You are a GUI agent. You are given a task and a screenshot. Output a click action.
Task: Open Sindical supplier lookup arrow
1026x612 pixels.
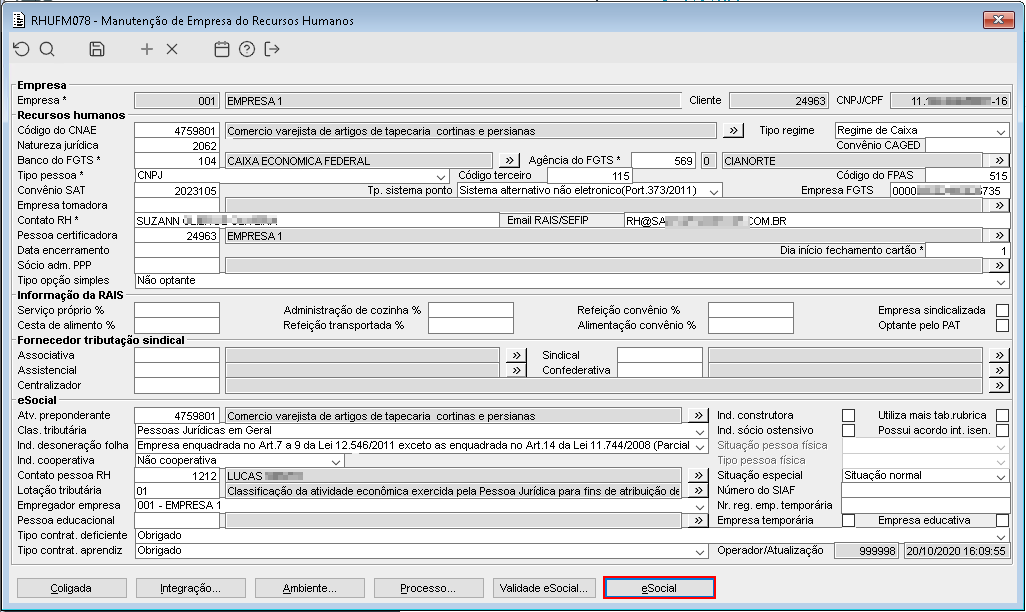tap(999, 355)
